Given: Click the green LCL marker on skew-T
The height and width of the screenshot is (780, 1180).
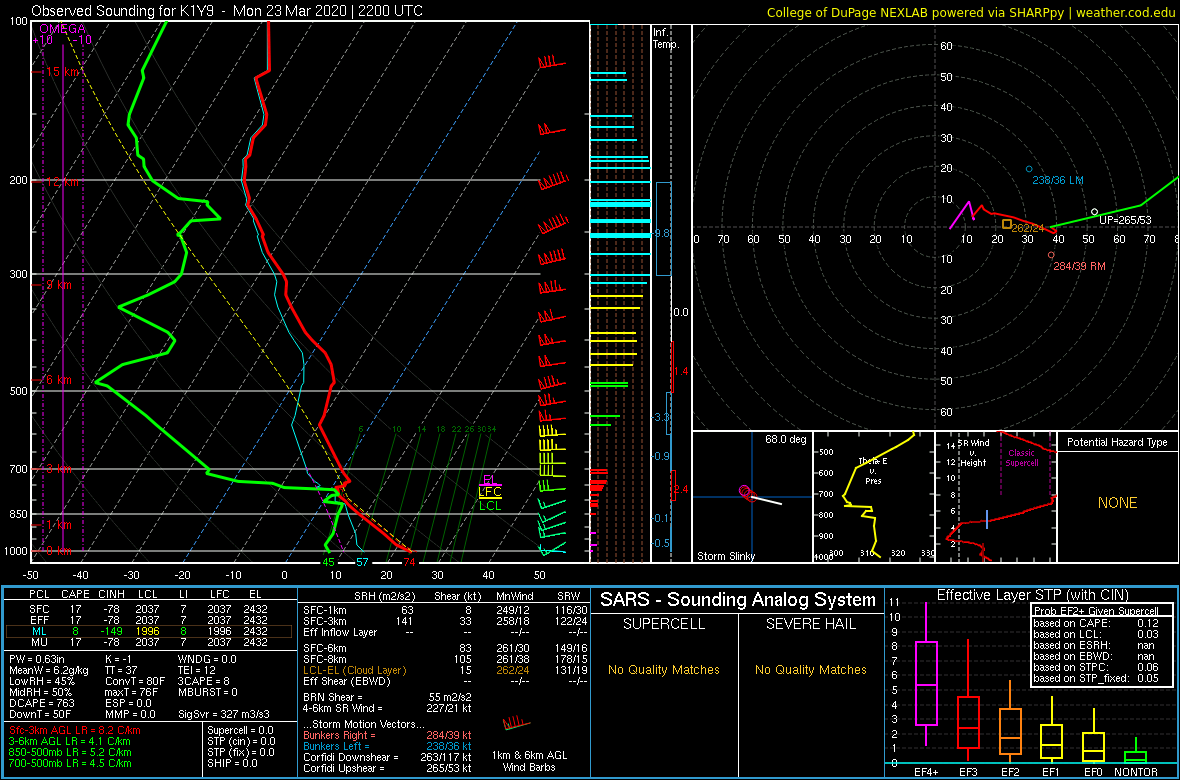Looking at the screenshot, I should [x=490, y=506].
